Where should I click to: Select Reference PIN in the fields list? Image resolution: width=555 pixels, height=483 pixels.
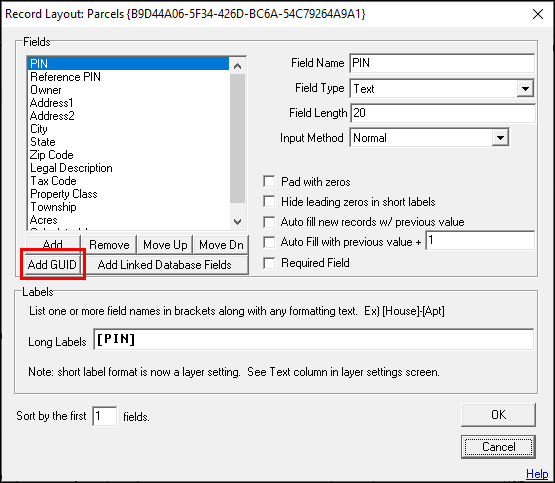pyautogui.click(x=128, y=77)
